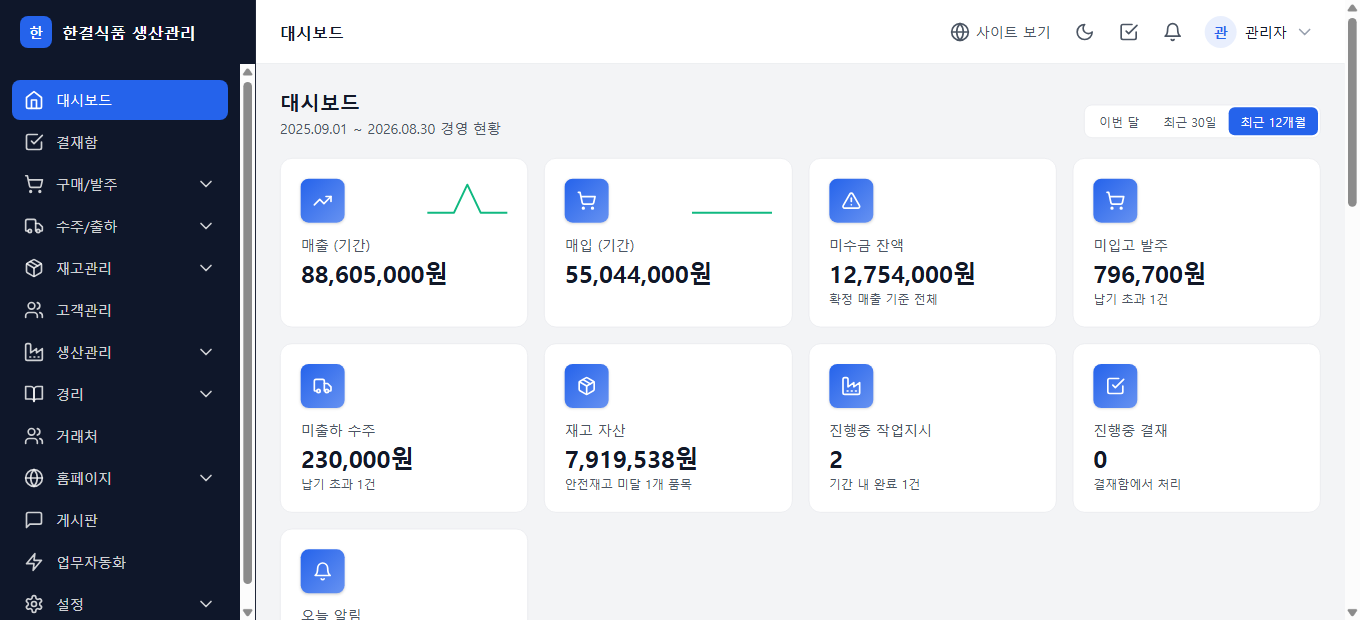Click the sidebar scrollbar down arrow
This screenshot has height=620, width=1360.
pyautogui.click(x=247, y=612)
